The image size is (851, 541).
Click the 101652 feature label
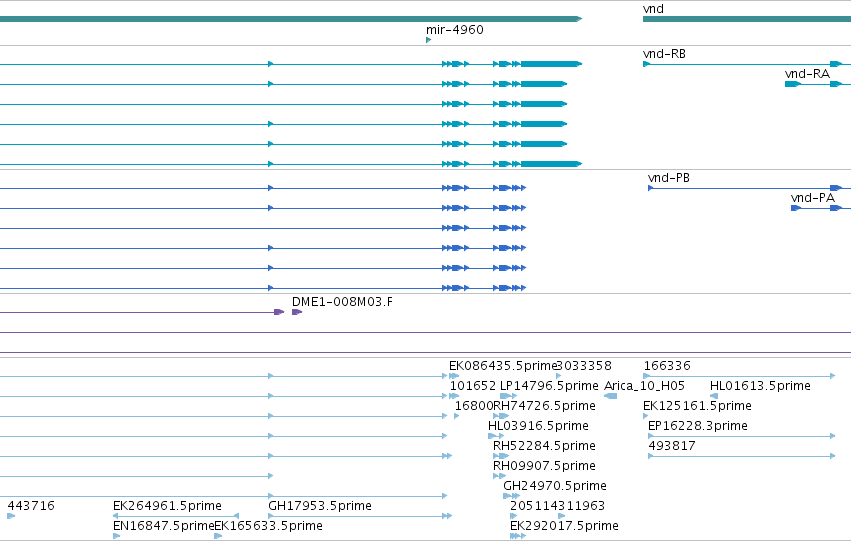(473, 386)
